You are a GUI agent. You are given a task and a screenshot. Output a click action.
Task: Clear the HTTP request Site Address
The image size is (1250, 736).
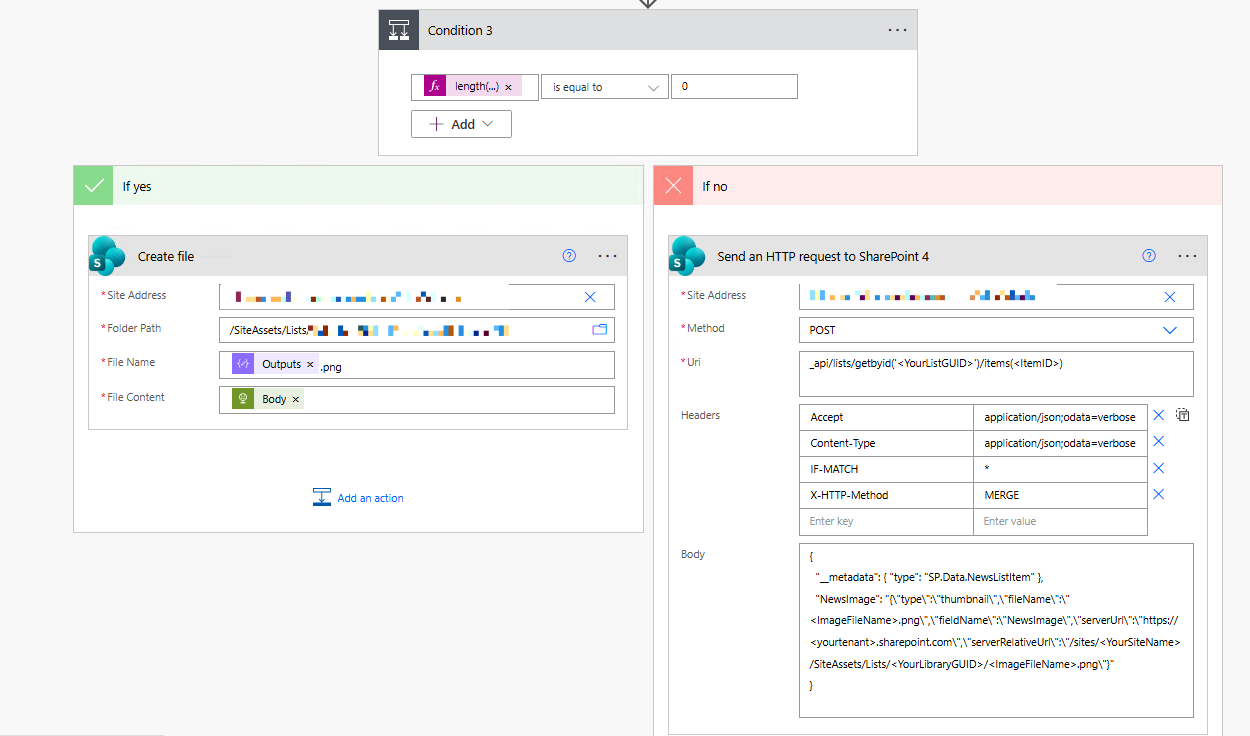(1170, 297)
